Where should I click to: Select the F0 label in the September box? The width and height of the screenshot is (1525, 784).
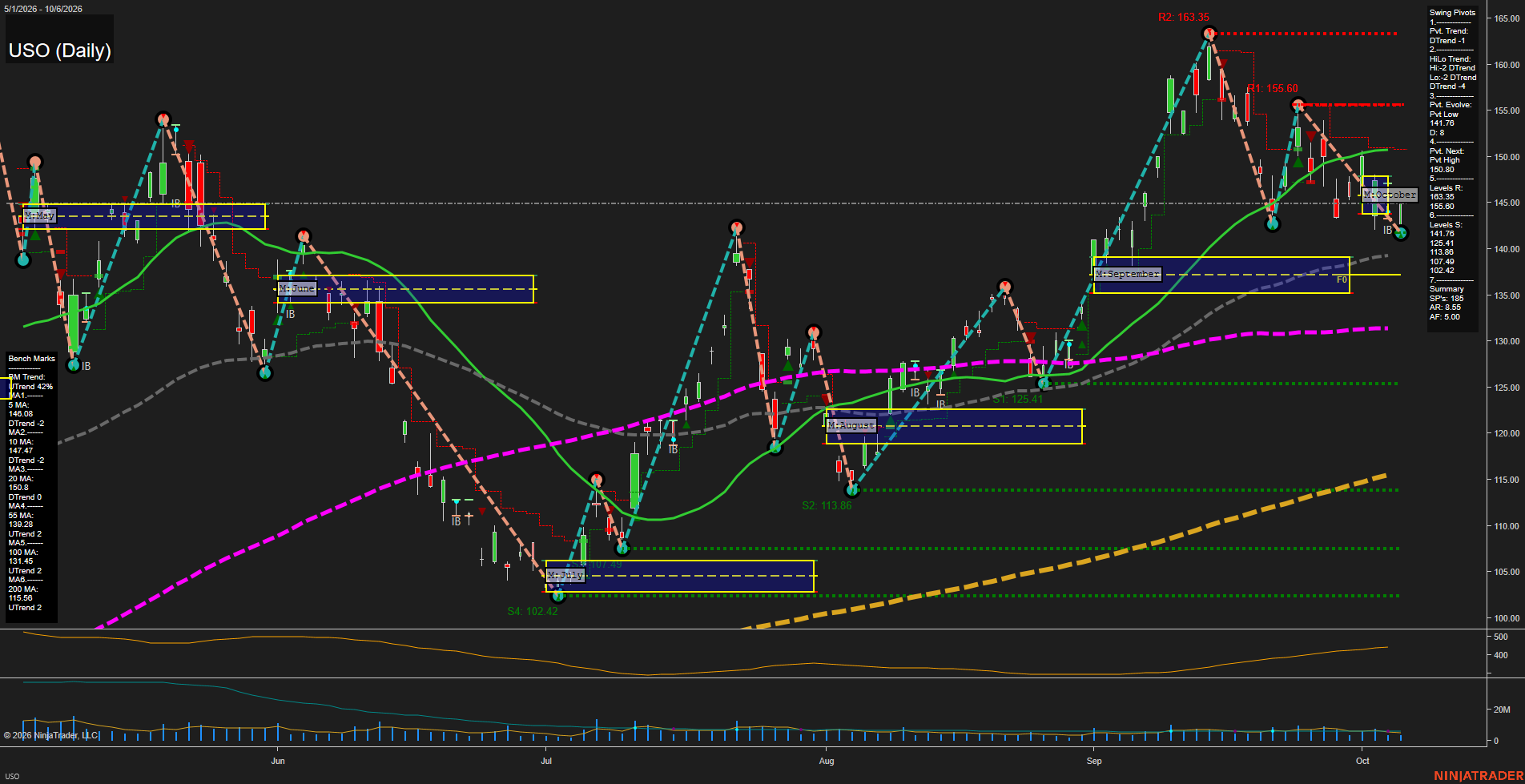[1342, 279]
